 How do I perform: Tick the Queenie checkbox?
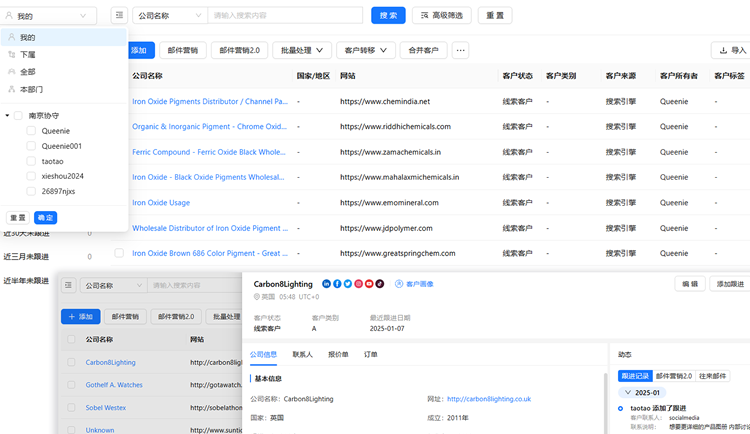(x=31, y=131)
